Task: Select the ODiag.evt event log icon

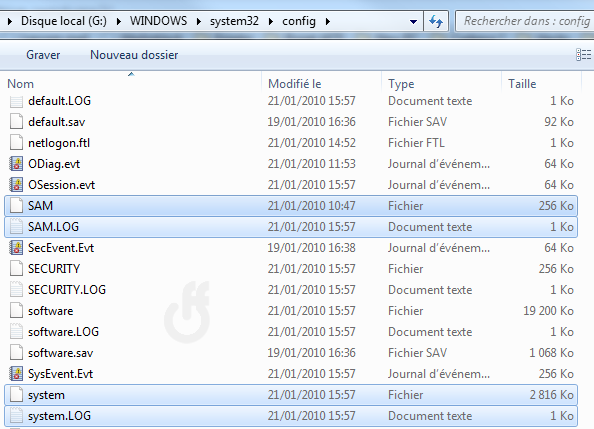Action: click(x=16, y=164)
